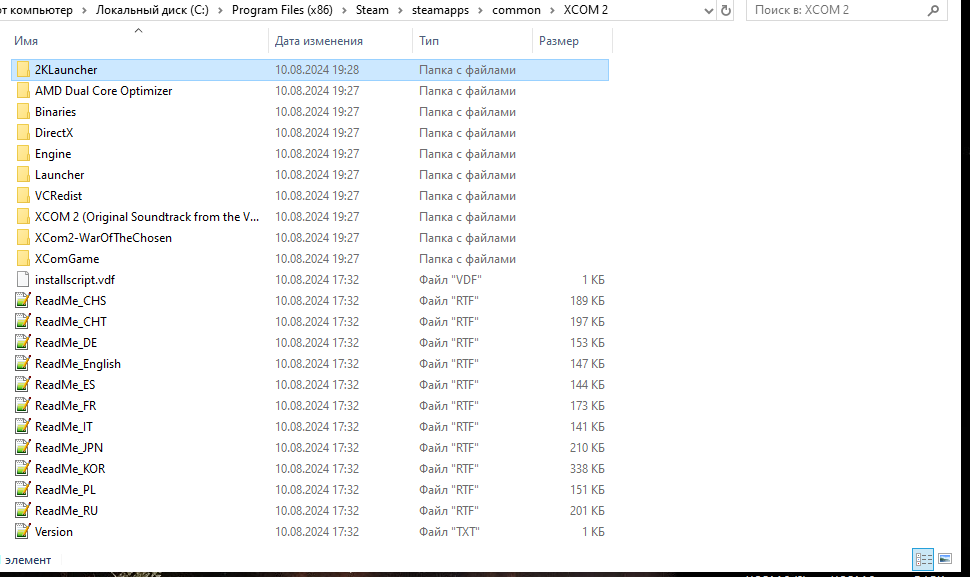Select the XComGame folder icon
This screenshot has width=970, height=577.
point(23,259)
